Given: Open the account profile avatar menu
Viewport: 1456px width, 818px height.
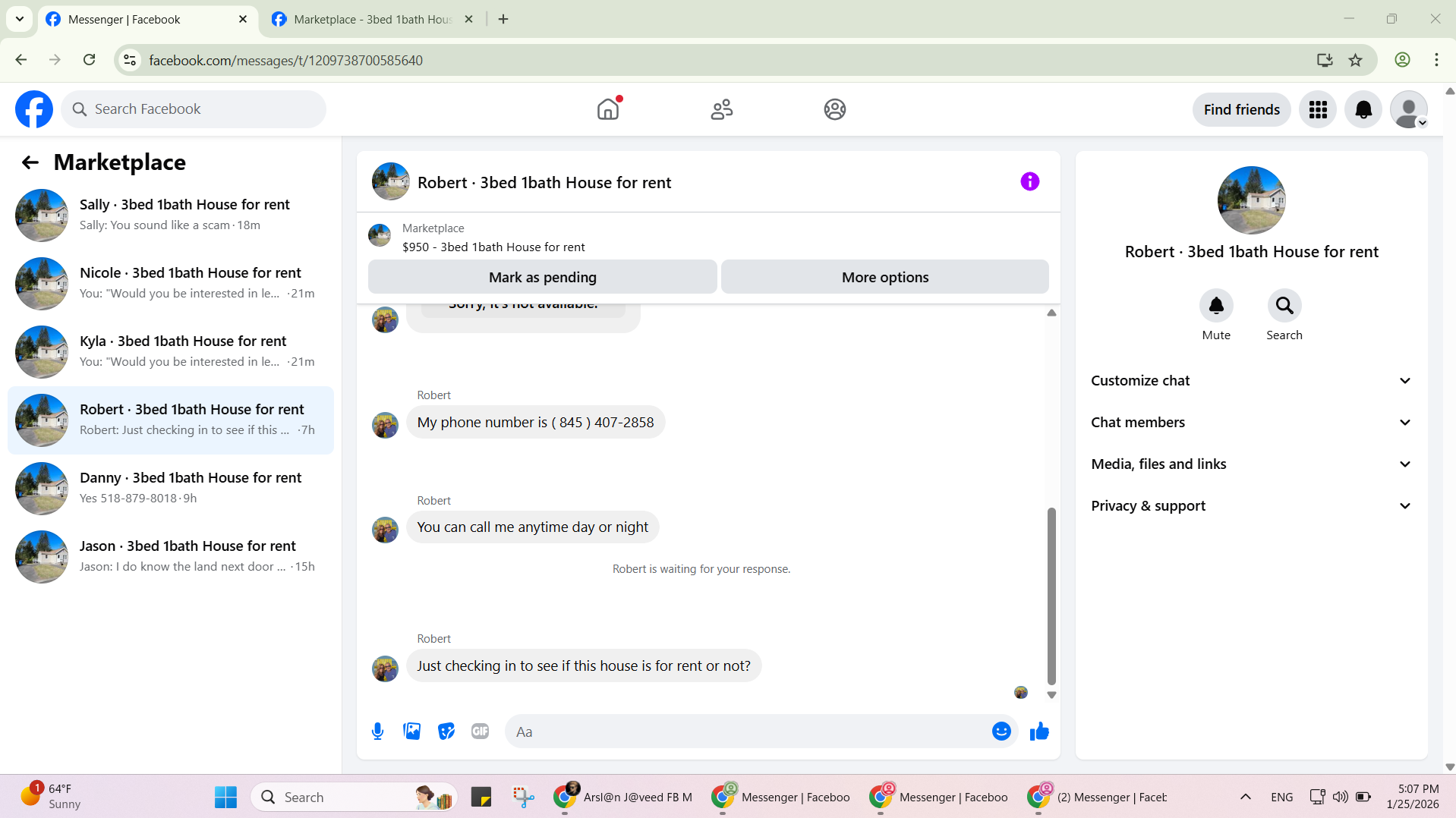Looking at the screenshot, I should pos(1409,110).
